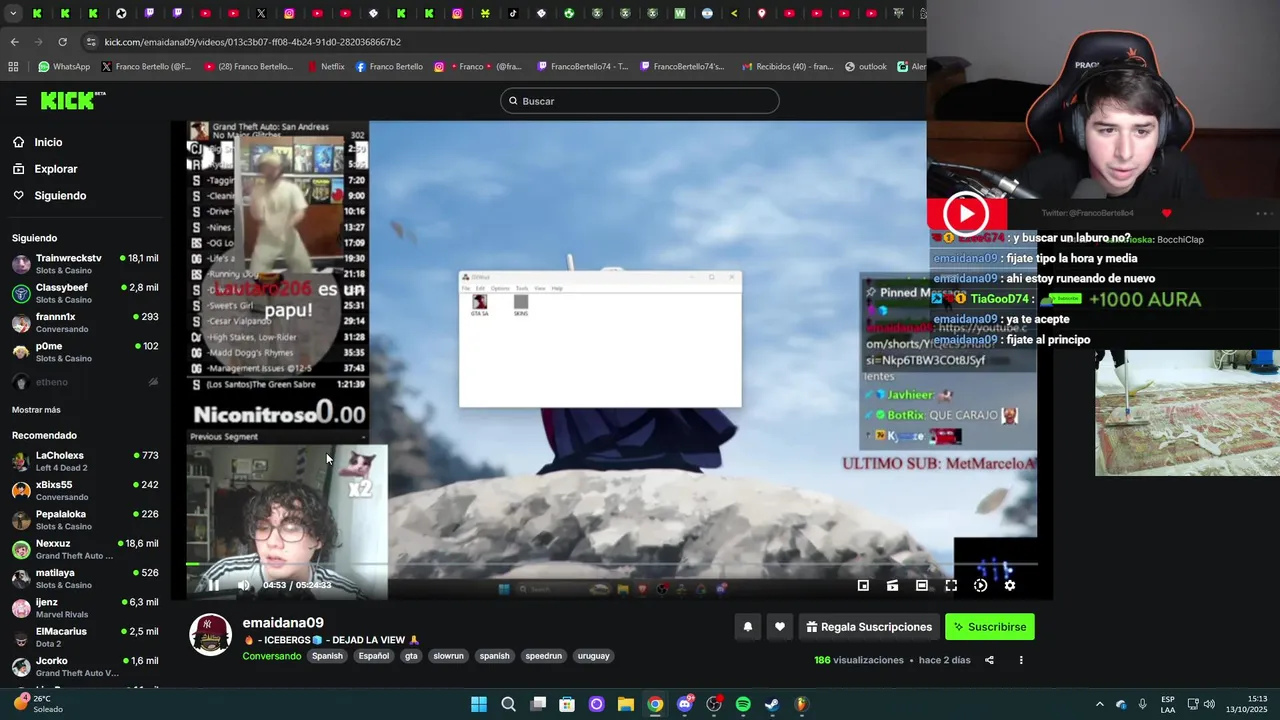Screen dimensions: 1280x720
Task: Open Recibidos (40) Gmail bookmark
Action: click(x=788, y=67)
